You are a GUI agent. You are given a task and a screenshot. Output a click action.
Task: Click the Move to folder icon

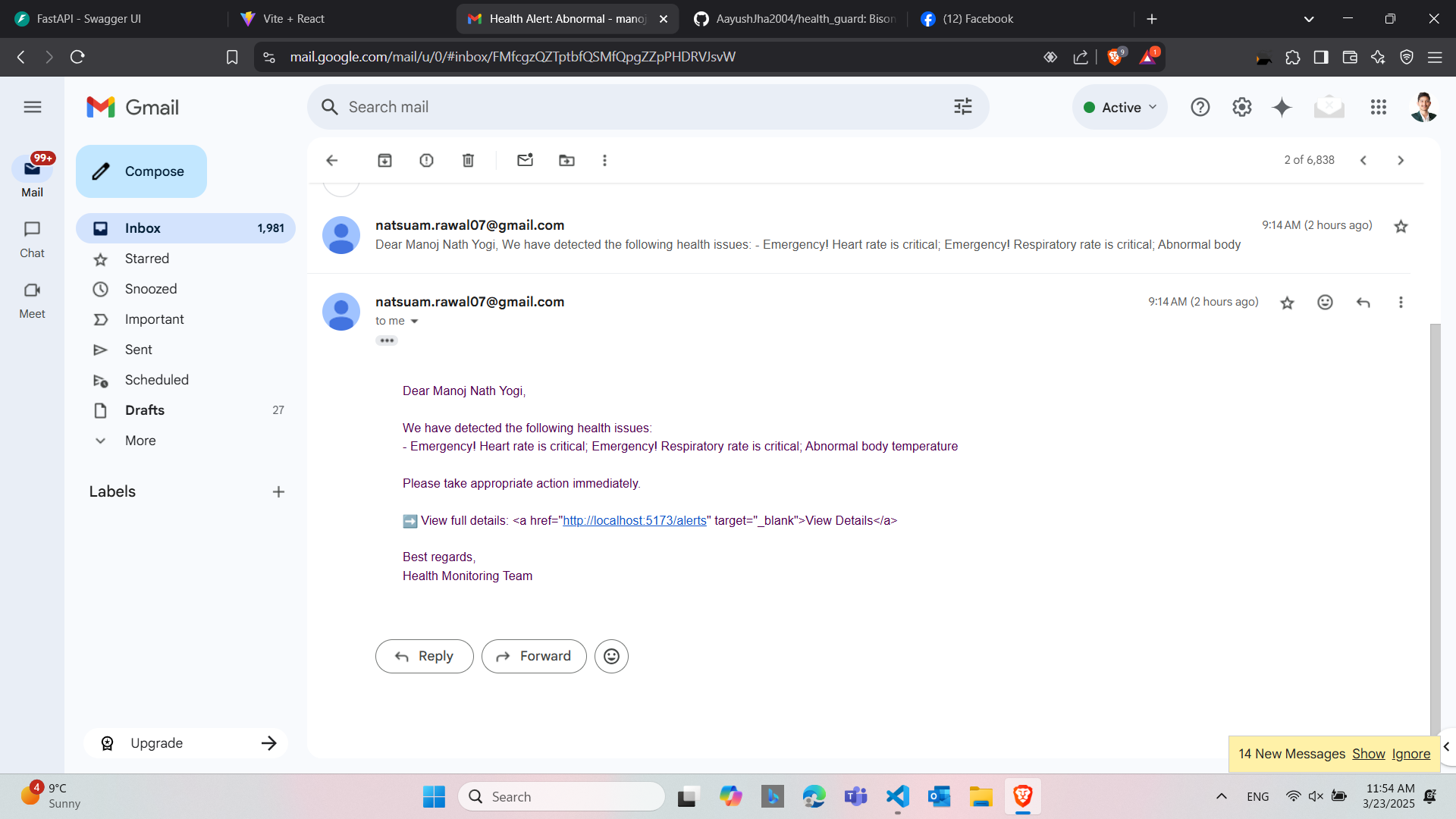(566, 160)
